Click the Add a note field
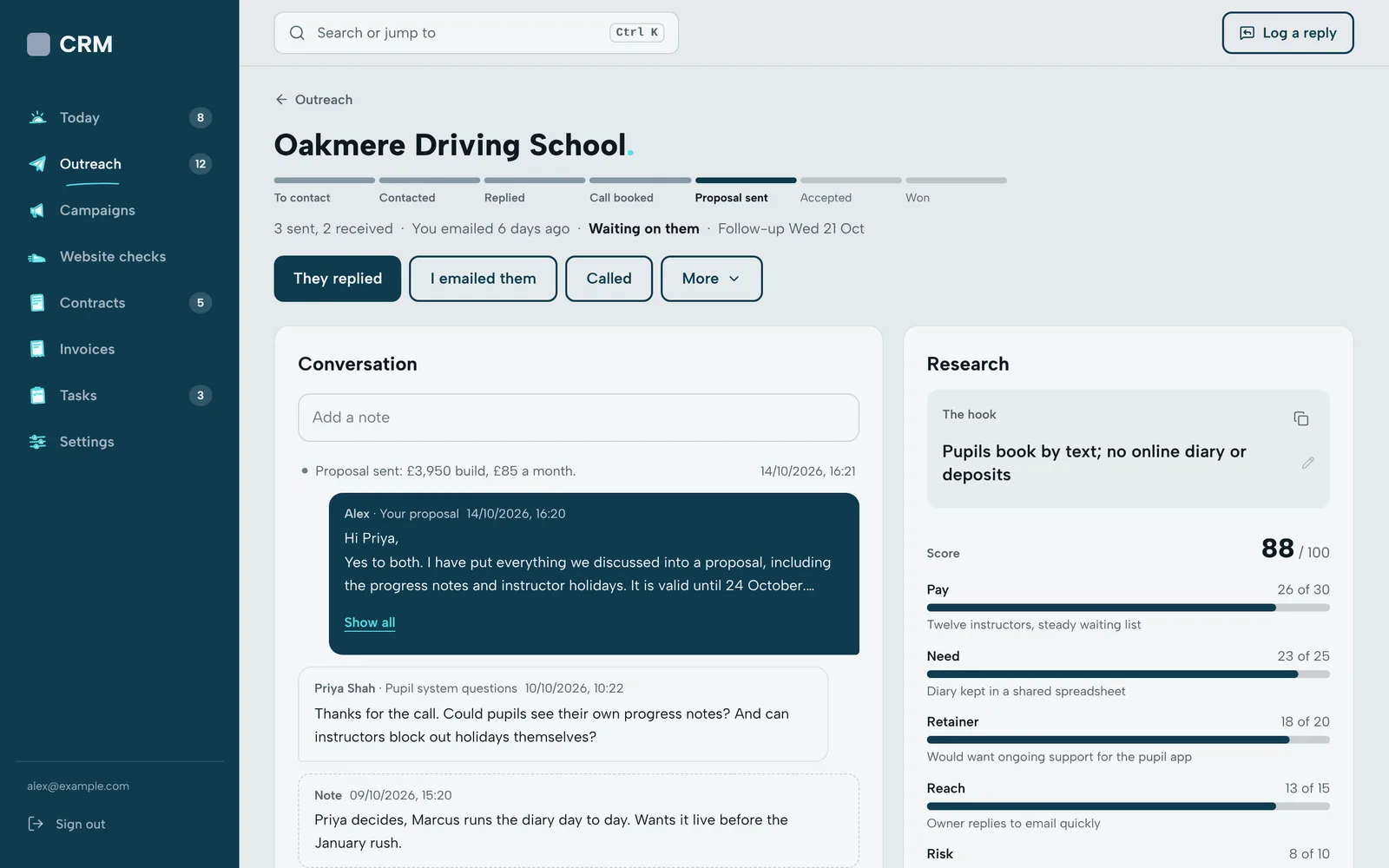Screen dimensions: 1389x868 tap(578, 418)
